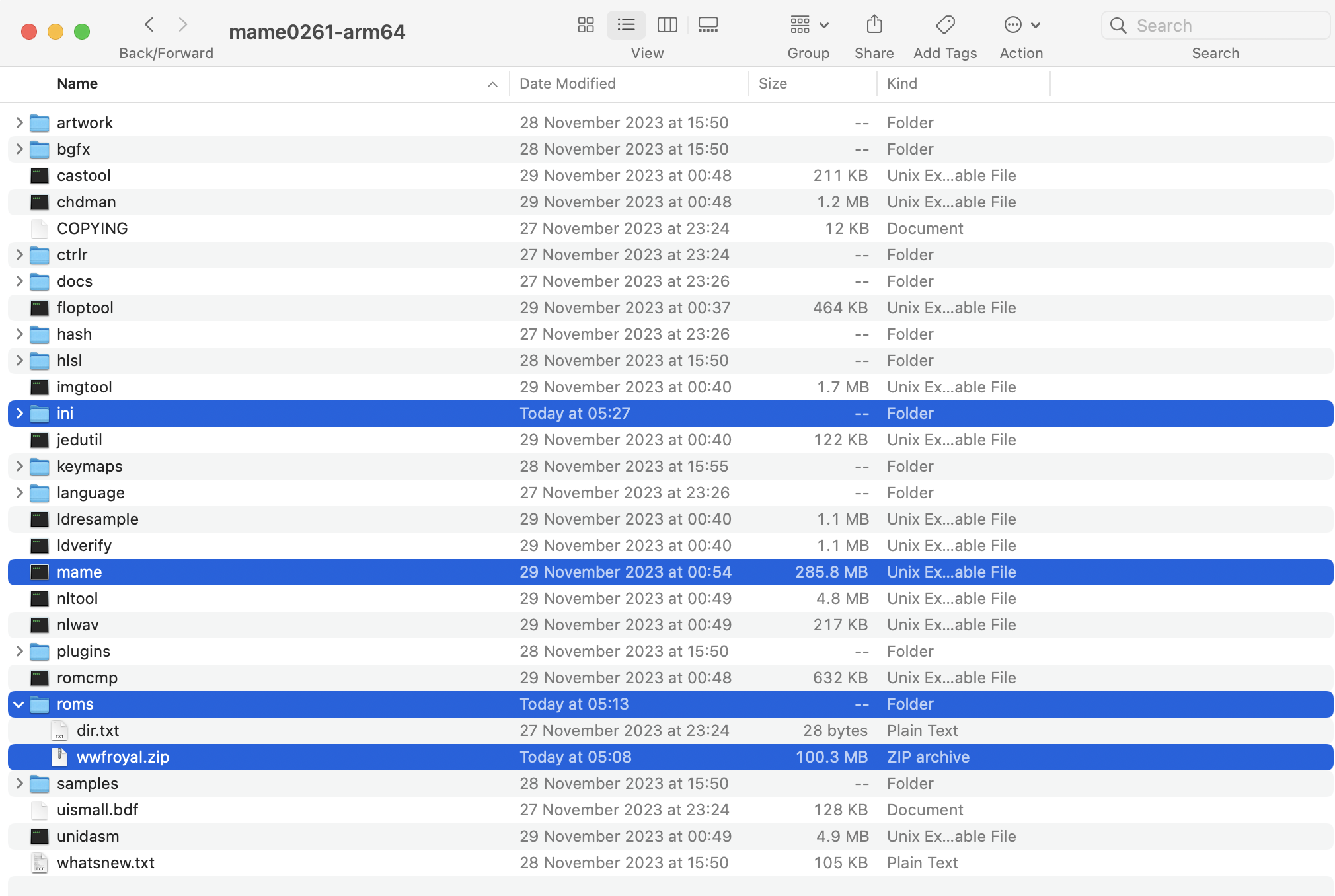Select the mame executable icon
This screenshot has height=896, width=1335.
[x=40, y=572]
